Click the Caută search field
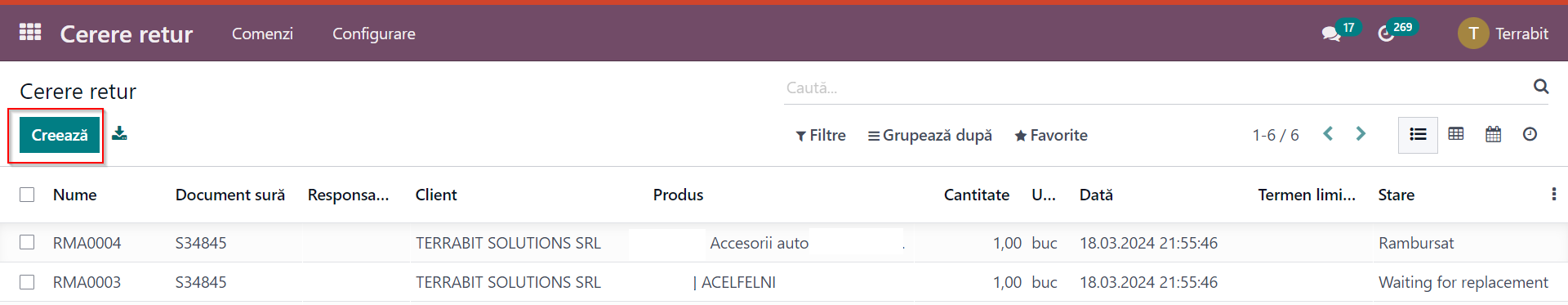 tap(1156, 87)
